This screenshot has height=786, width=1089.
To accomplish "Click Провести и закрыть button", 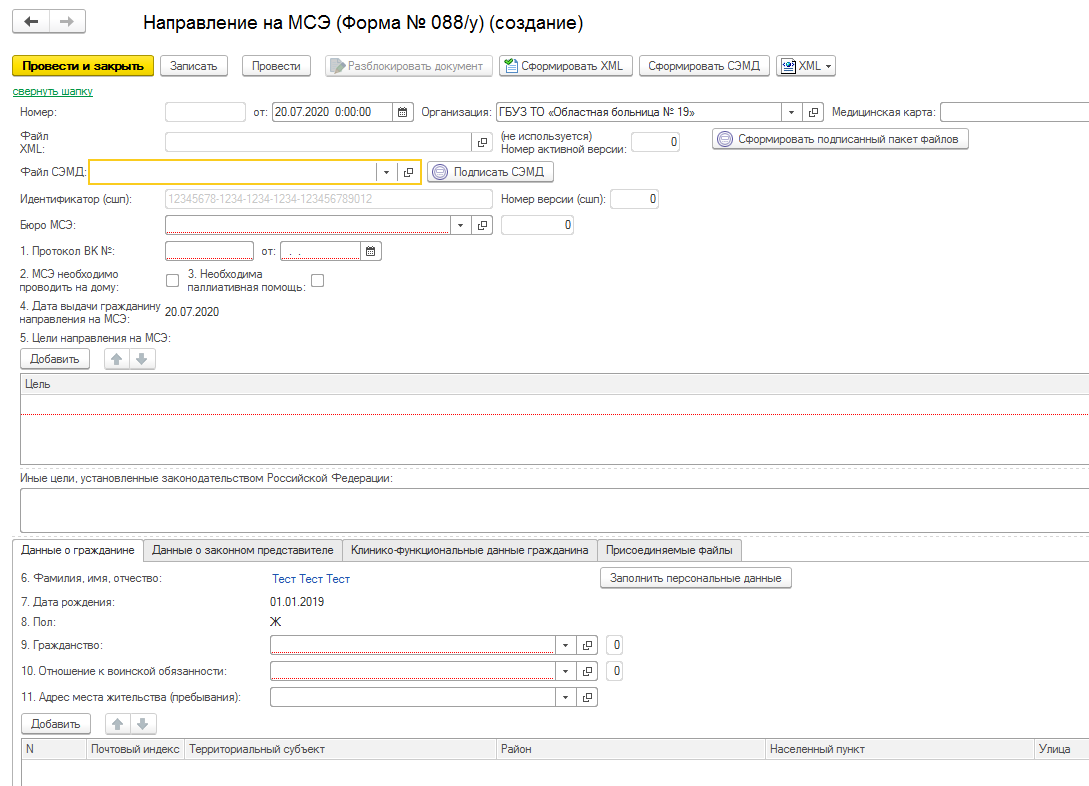I will pos(83,66).
